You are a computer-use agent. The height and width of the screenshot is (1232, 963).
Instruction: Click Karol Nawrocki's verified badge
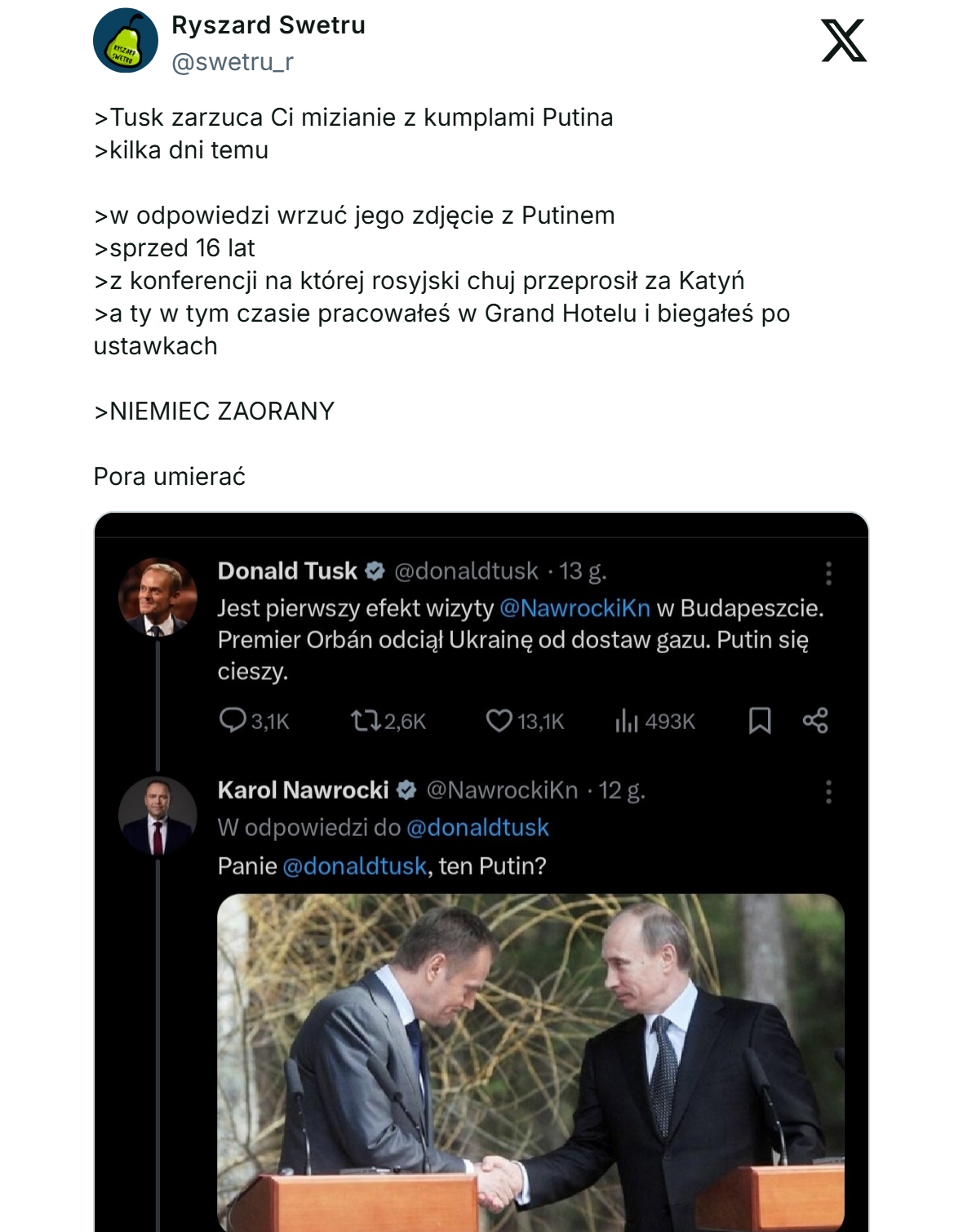406,790
